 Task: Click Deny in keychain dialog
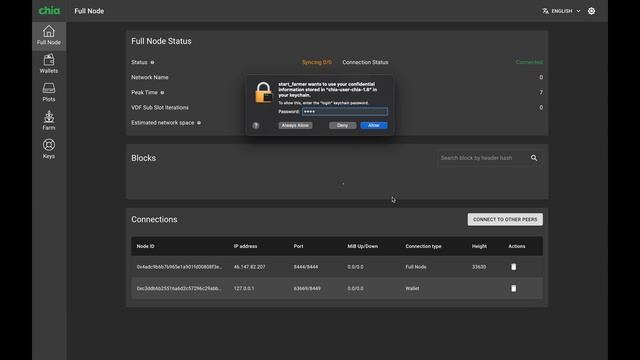pos(342,125)
